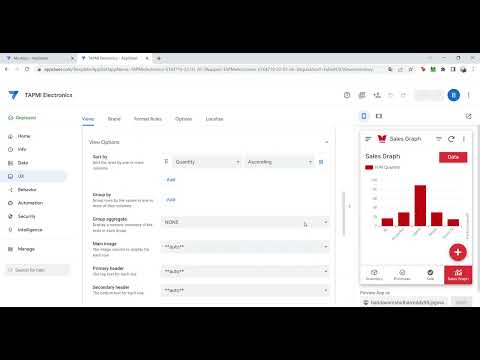Open the share app add-user icon
480x360 pixels.
coord(377,95)
